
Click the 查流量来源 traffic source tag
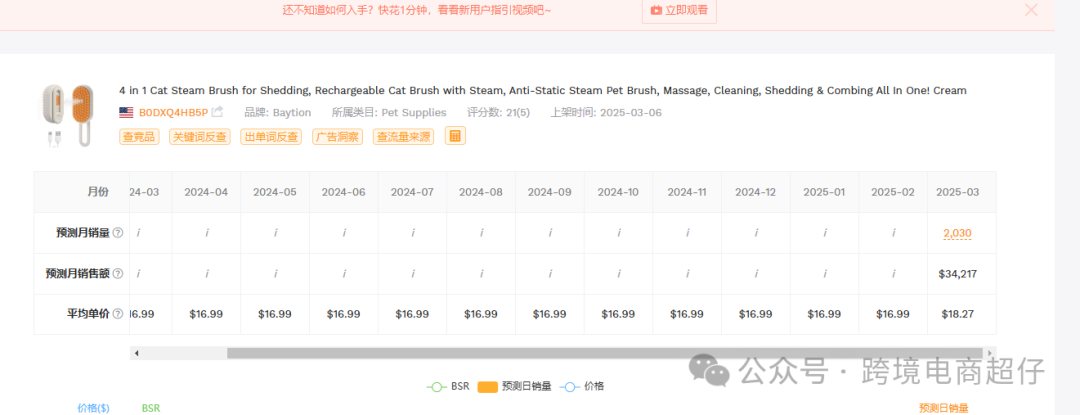coord(403,137)
